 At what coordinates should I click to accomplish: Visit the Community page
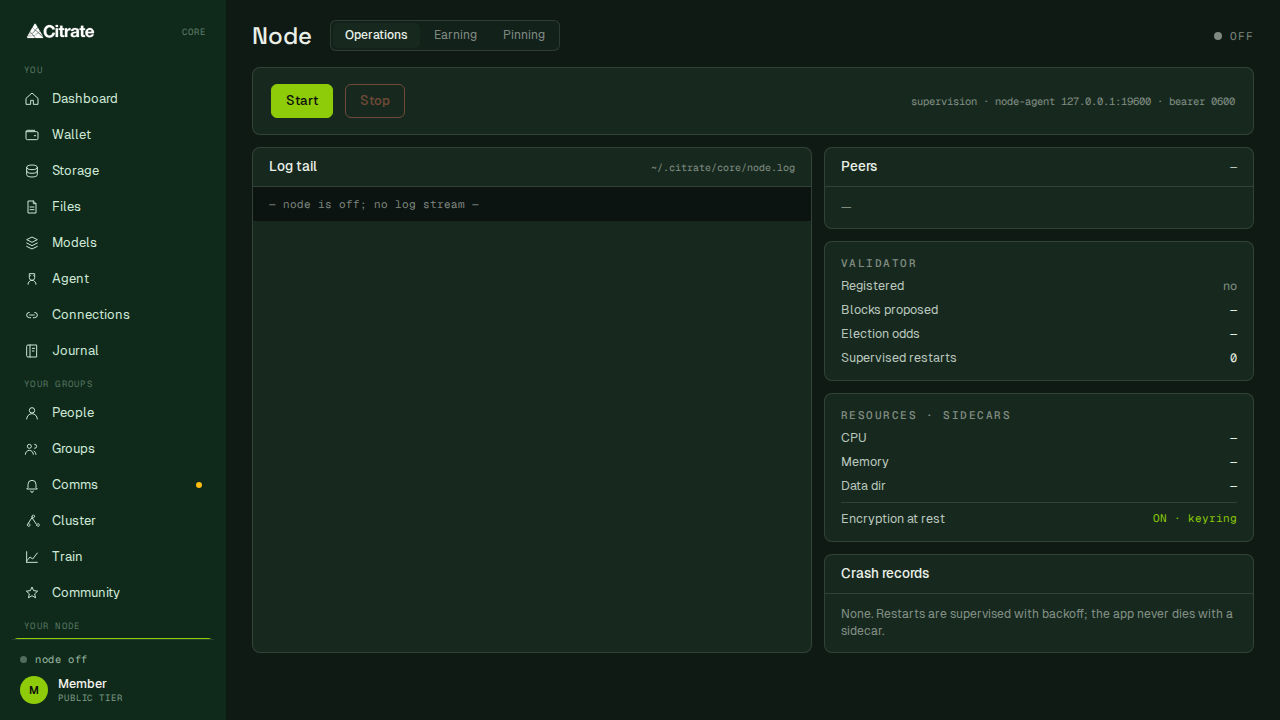coord(113,593)
